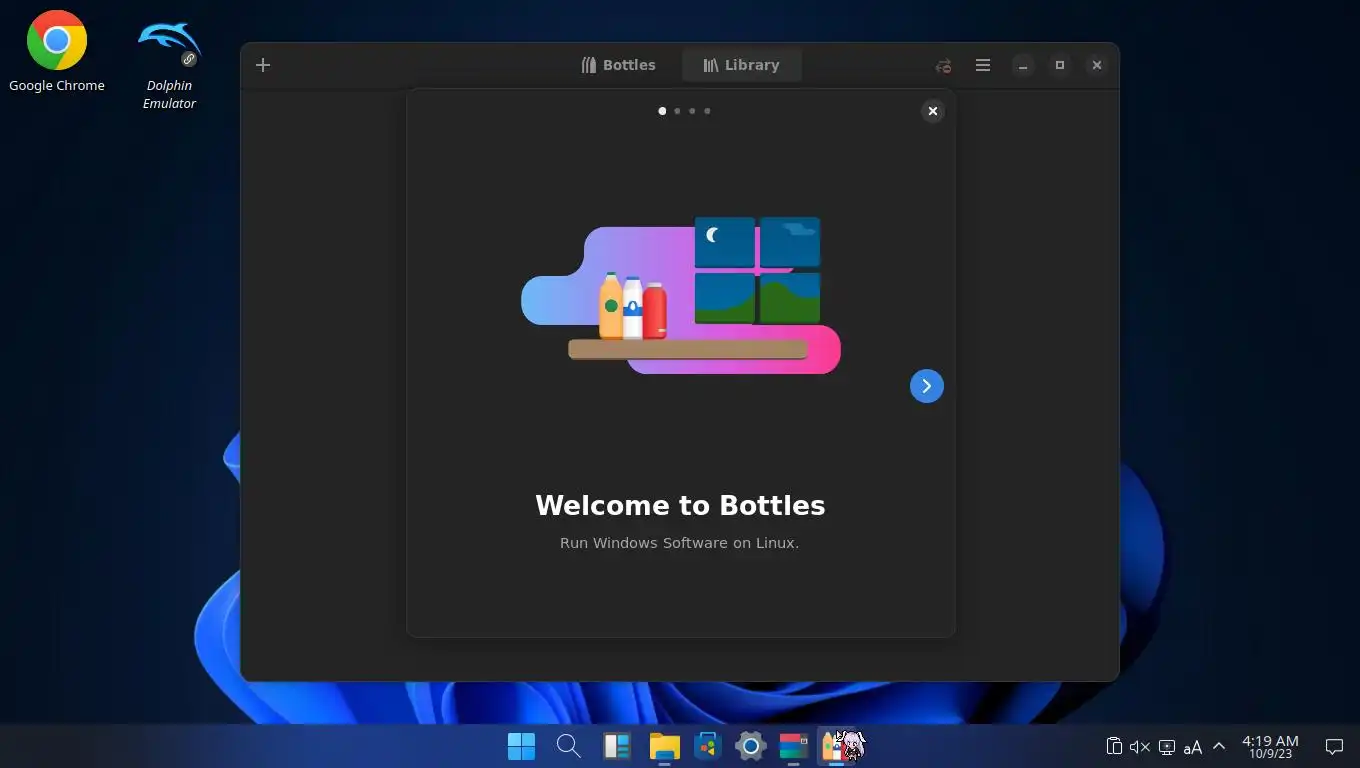Maximize the Bottles window
1360x768 pixels.
[1060, 65]
